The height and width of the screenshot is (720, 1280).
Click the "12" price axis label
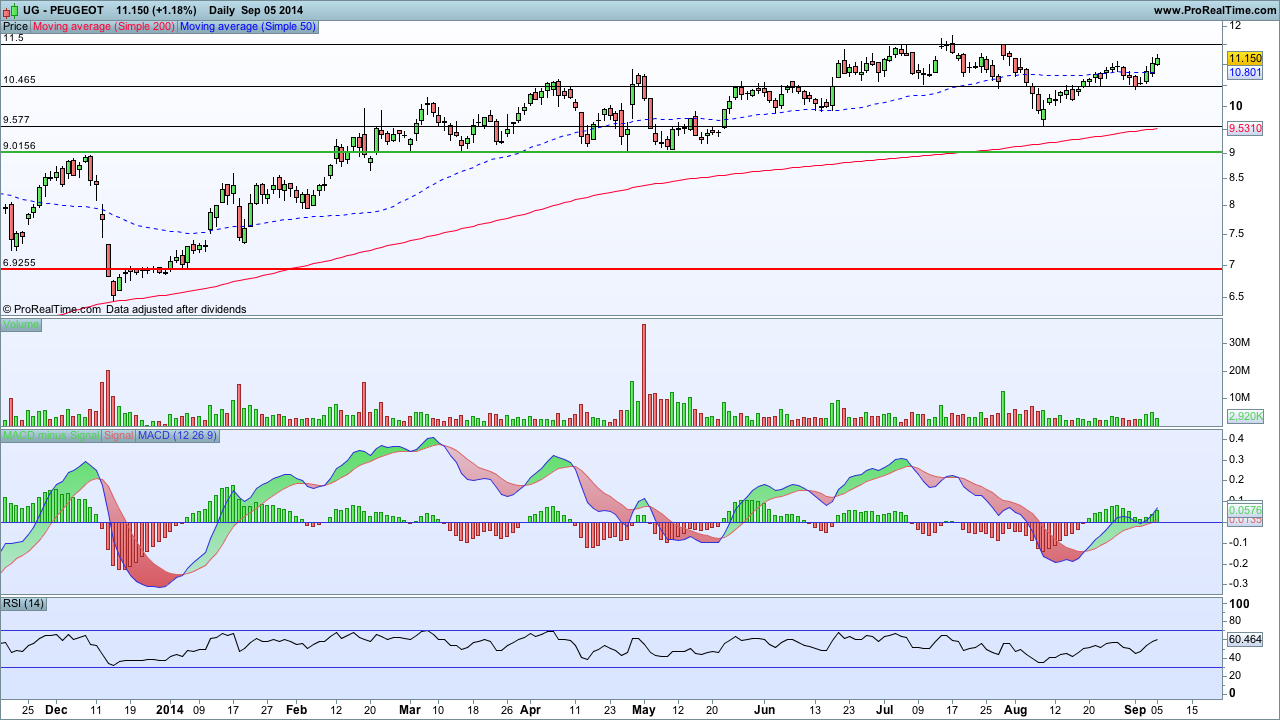point(1236,26)
